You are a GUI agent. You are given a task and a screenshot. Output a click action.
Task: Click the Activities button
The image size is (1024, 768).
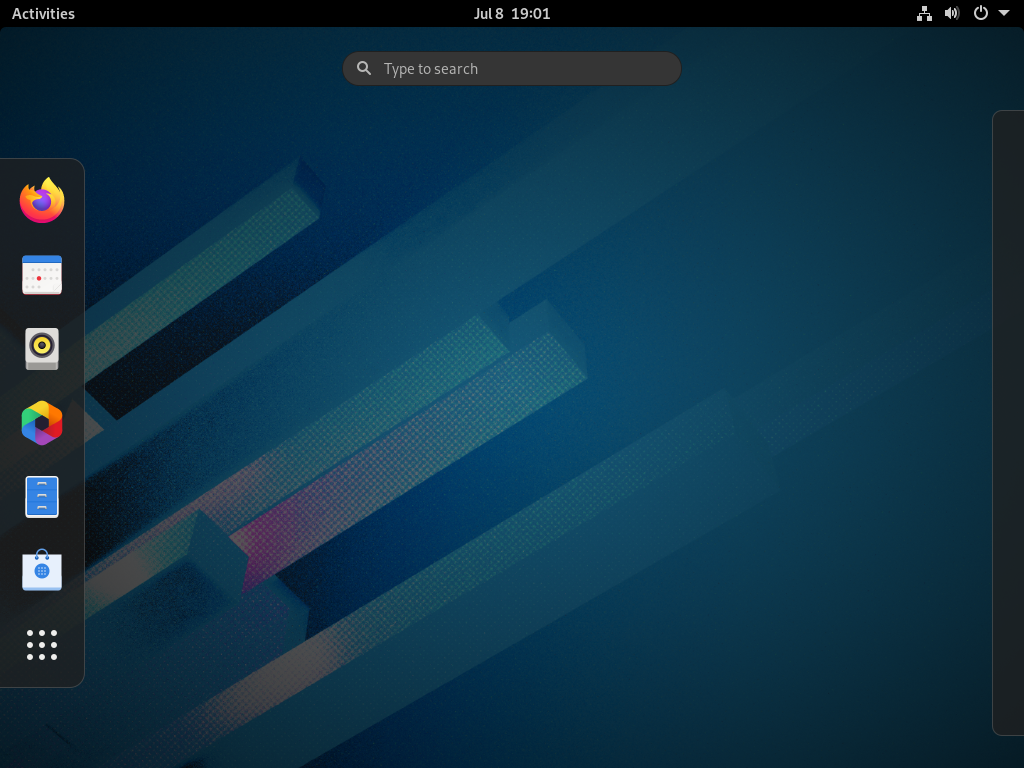point(43,13)
